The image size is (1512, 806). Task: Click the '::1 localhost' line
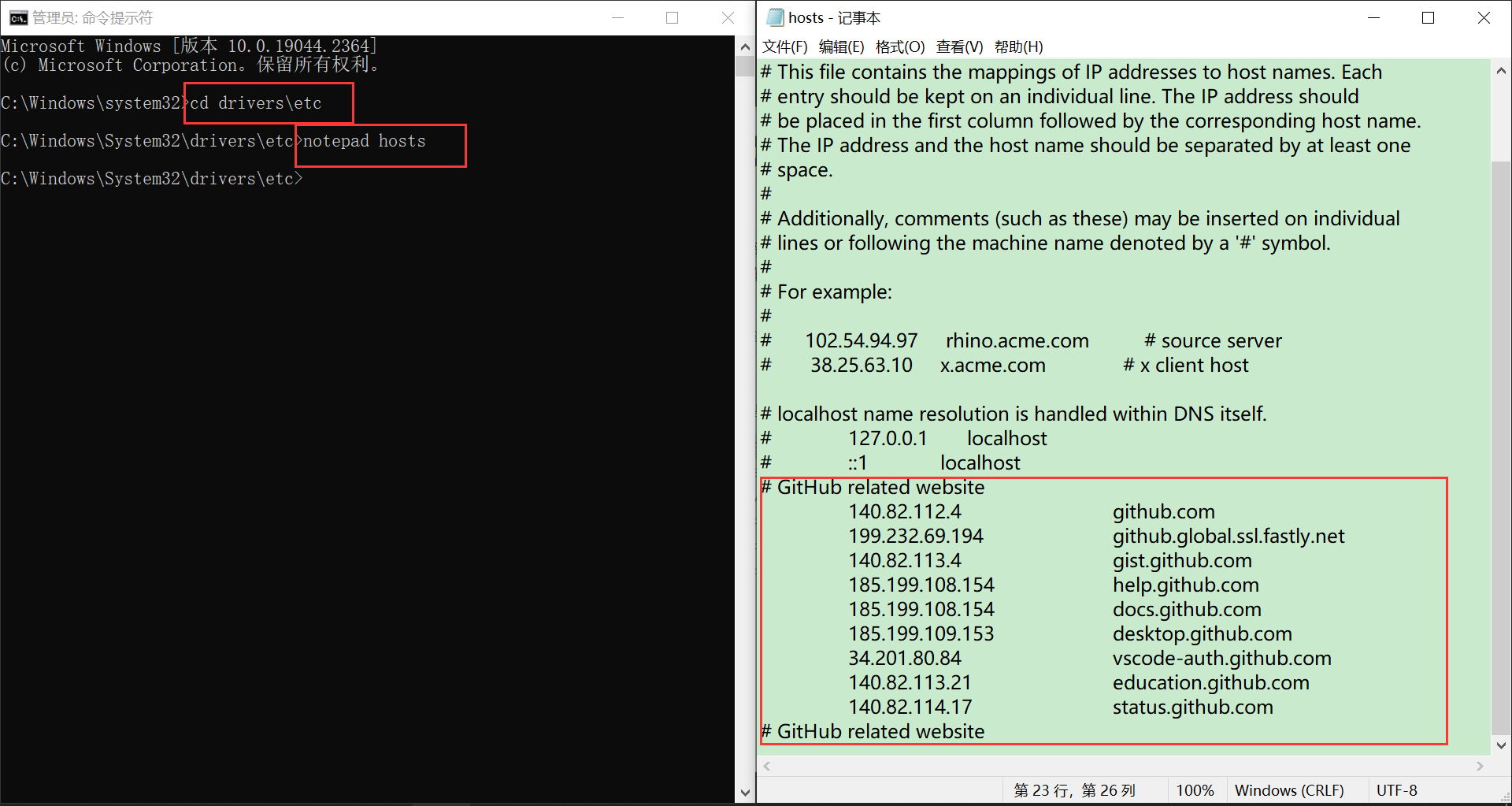tap(891, 463)
